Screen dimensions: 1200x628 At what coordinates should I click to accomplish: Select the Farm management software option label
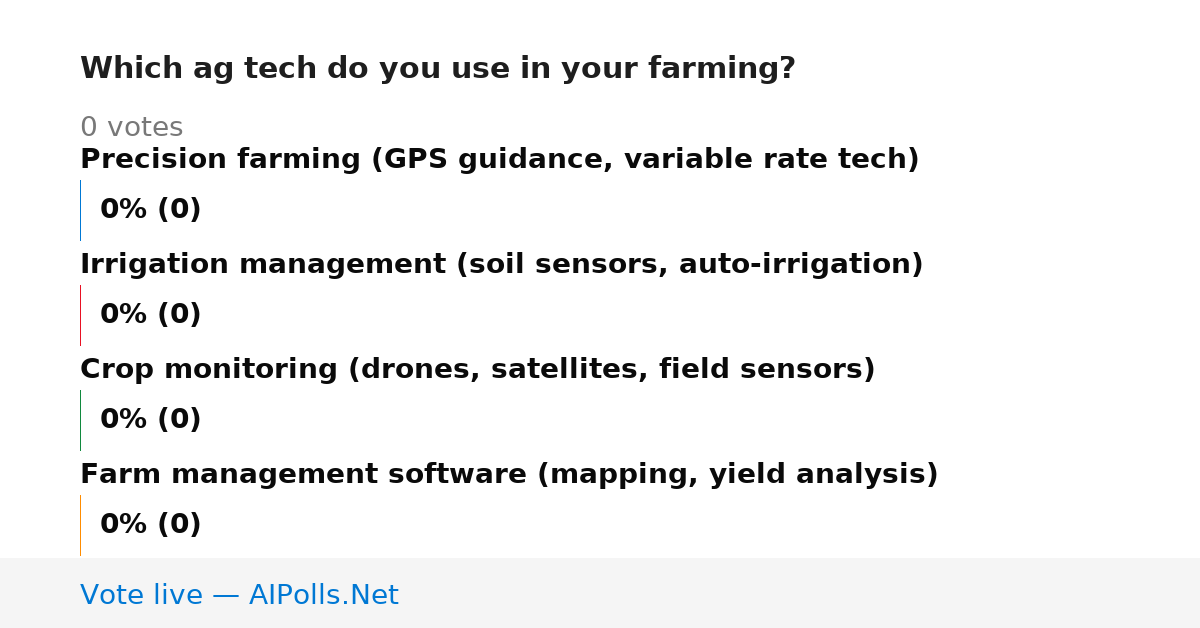[509, 475]
